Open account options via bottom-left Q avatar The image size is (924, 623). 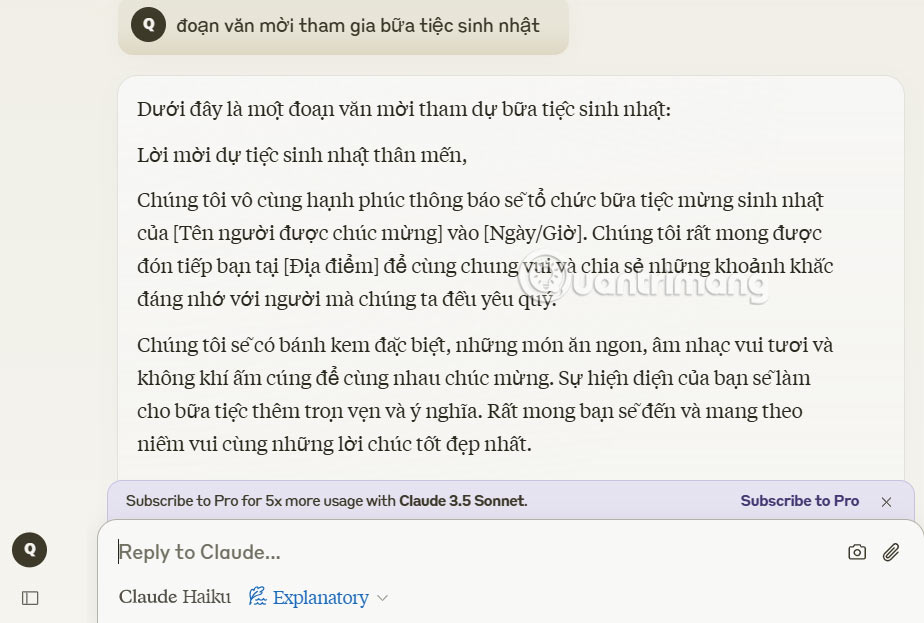tap(29, 550)
